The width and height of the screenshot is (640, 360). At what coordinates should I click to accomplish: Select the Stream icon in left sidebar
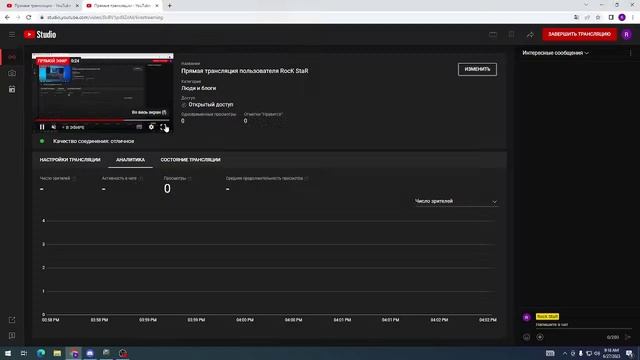pyautogui.click(x=12, y=57)
